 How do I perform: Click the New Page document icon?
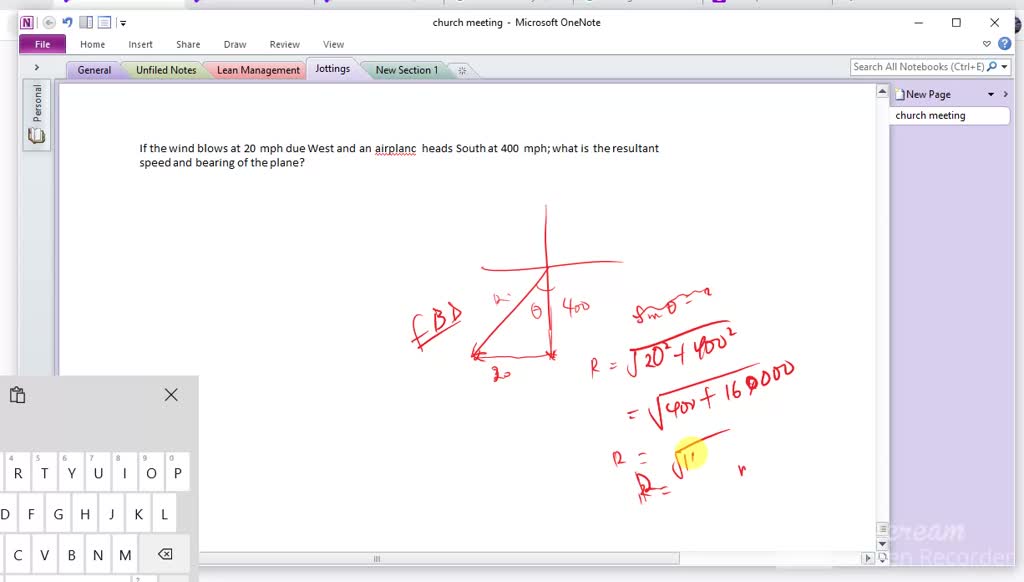pos(899,93)
